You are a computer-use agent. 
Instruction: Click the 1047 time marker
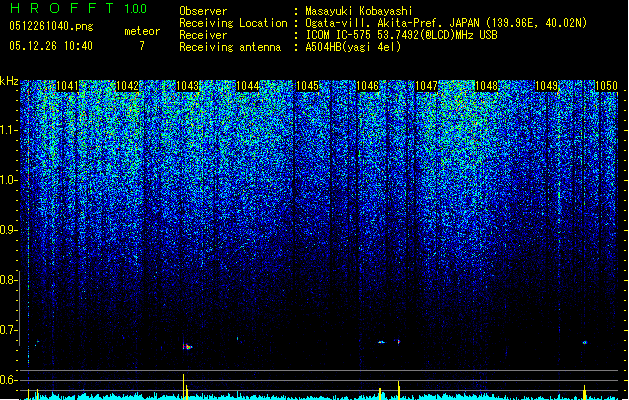coord(426,86)
